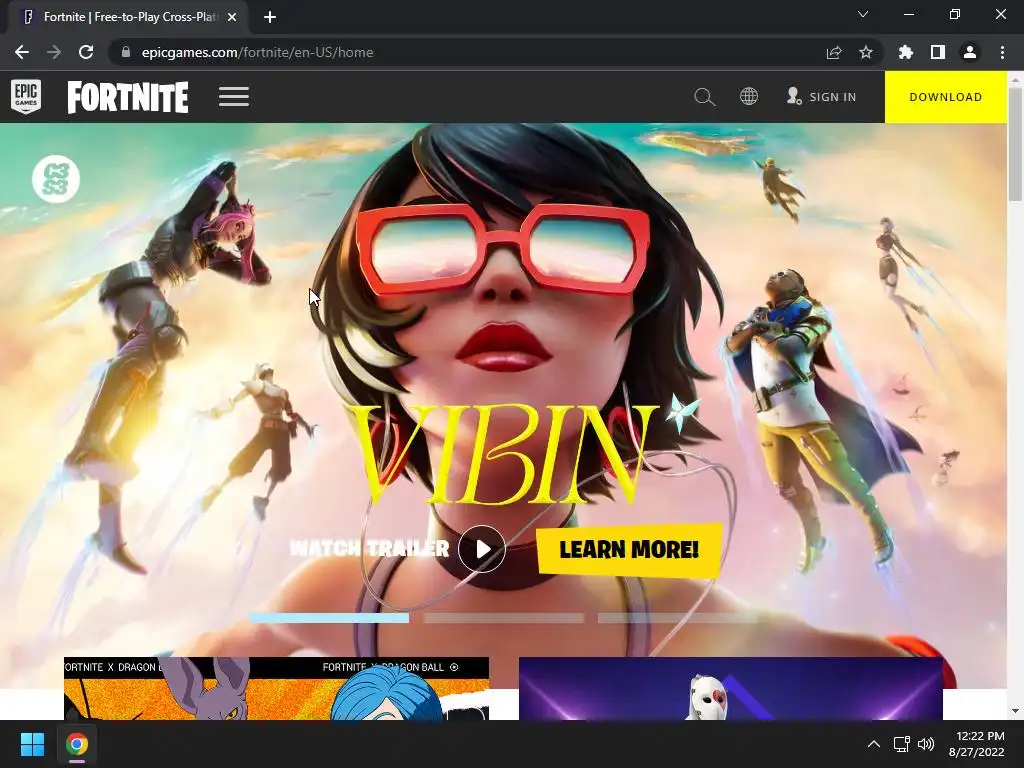Open the tab search dropdown chevron
The image size is (1024, 768).
point(863,14)
